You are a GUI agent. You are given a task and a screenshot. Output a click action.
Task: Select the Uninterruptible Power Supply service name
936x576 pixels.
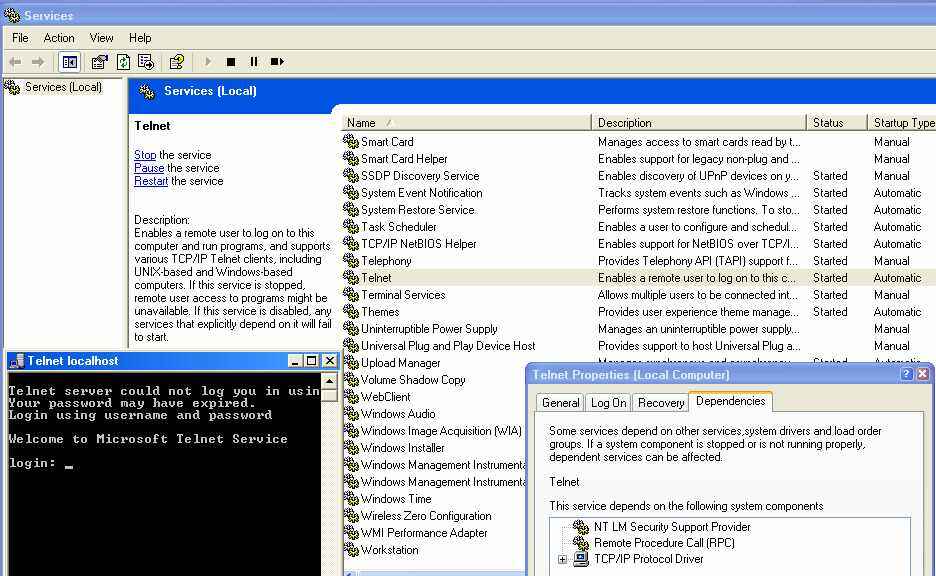click(429, 329)
